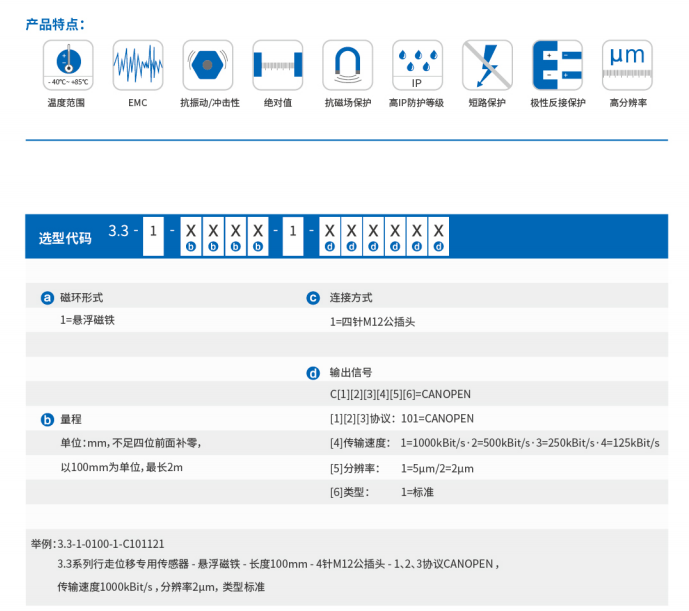
Task: Click the circled 'c' marker beside 连接方式
Action: [x=313, y=298]
